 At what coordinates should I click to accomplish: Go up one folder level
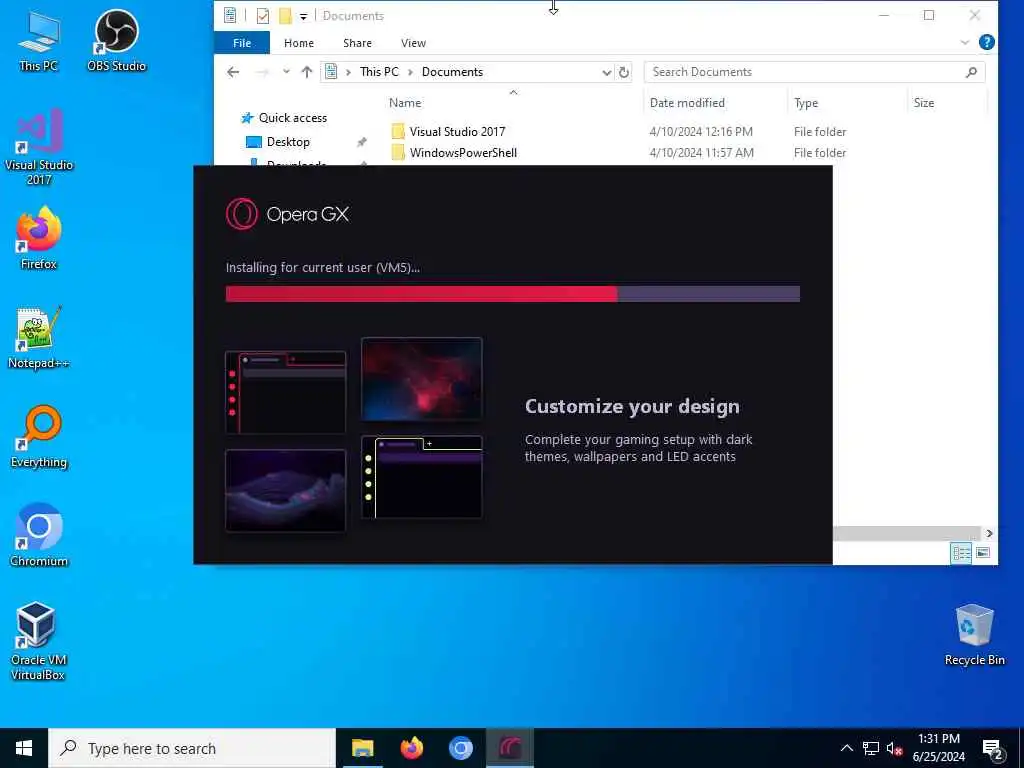[x=306, y=72]
